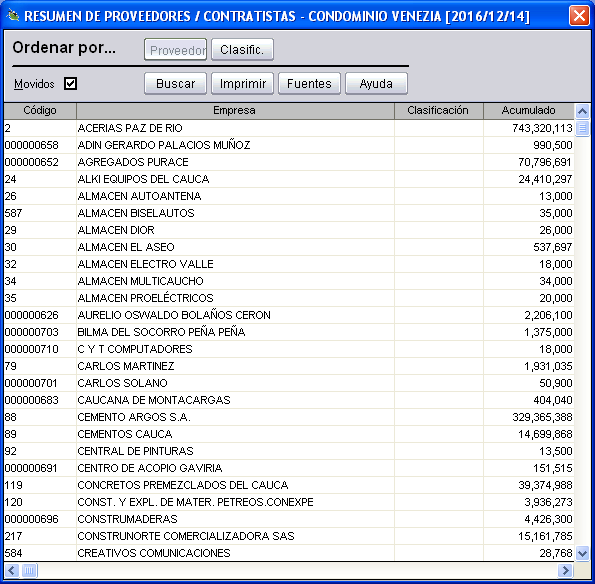The height and width of the screenshot is (584, 595).
Task: Click the vertical scrollbar up arrow
Action: (582, 111)
